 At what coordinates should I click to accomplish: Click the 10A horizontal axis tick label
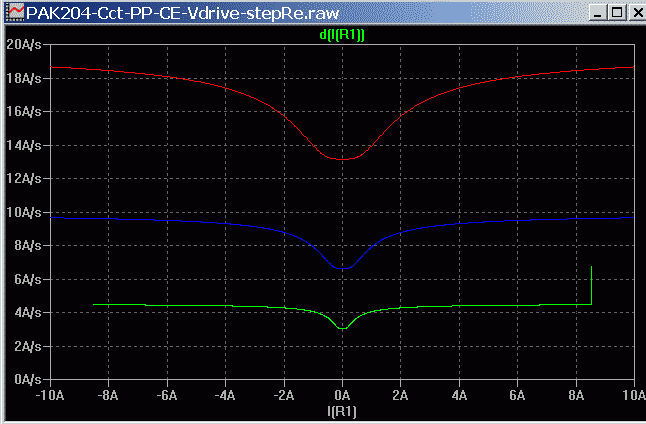click(x=634, y=396)
